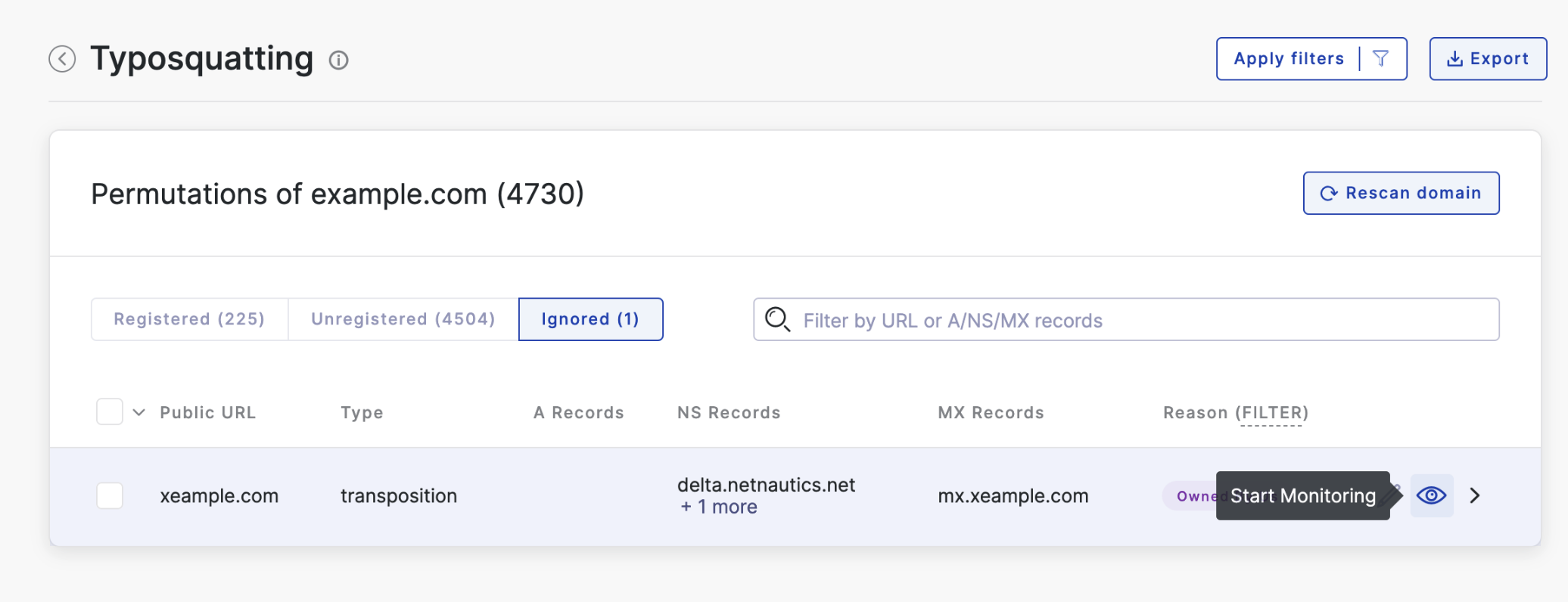Open xeample.com details via right chevron

click(1474, 495)
